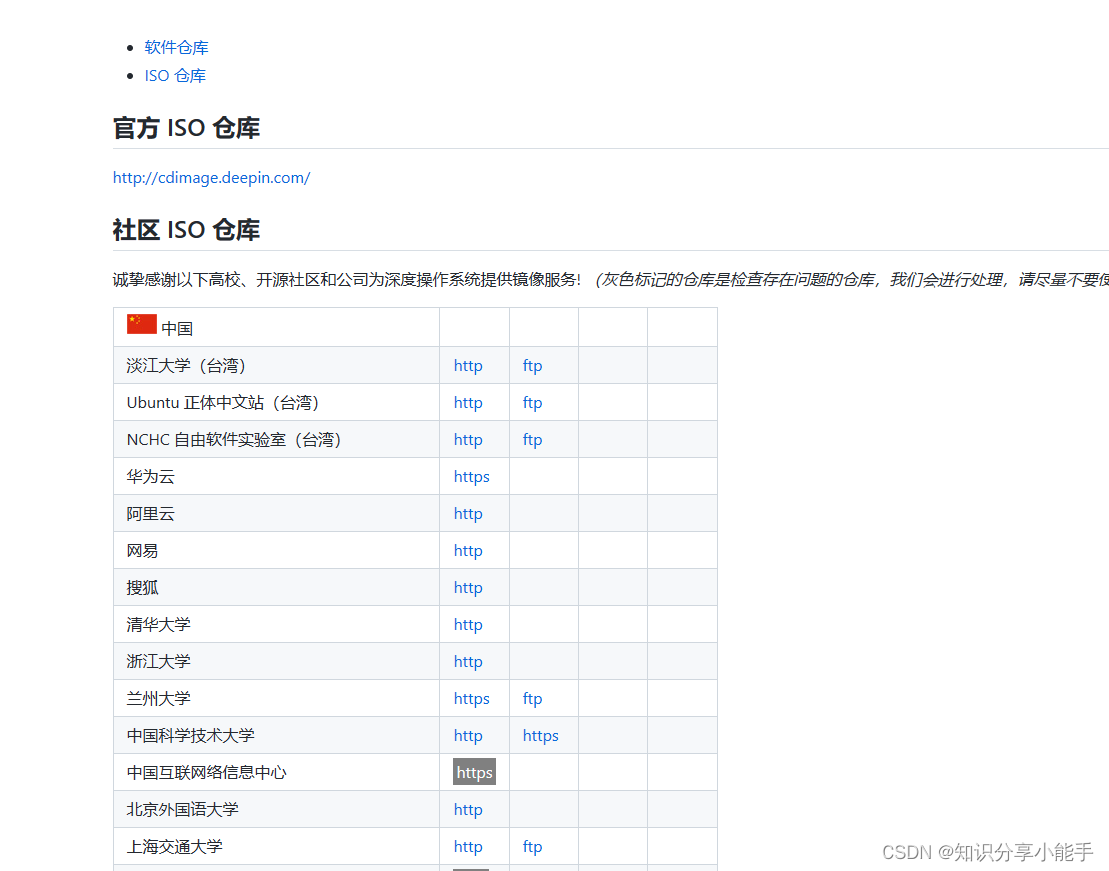The height and width of the screenshot is (871, 1109).
Task: Click the 兰州大学 row name
Action: pos(158,698)
